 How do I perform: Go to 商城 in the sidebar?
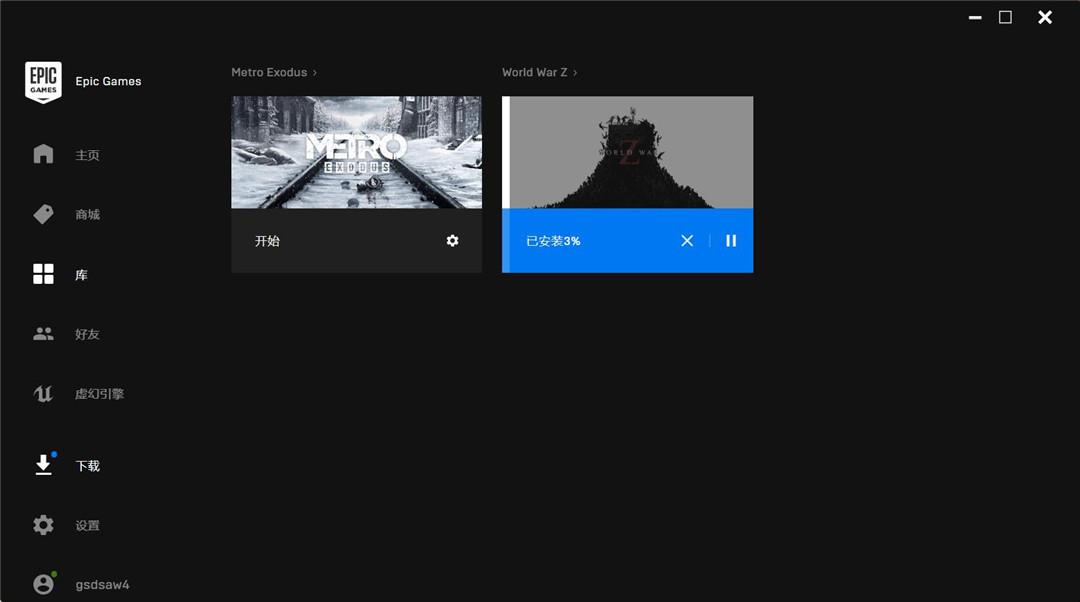point(87,215)
